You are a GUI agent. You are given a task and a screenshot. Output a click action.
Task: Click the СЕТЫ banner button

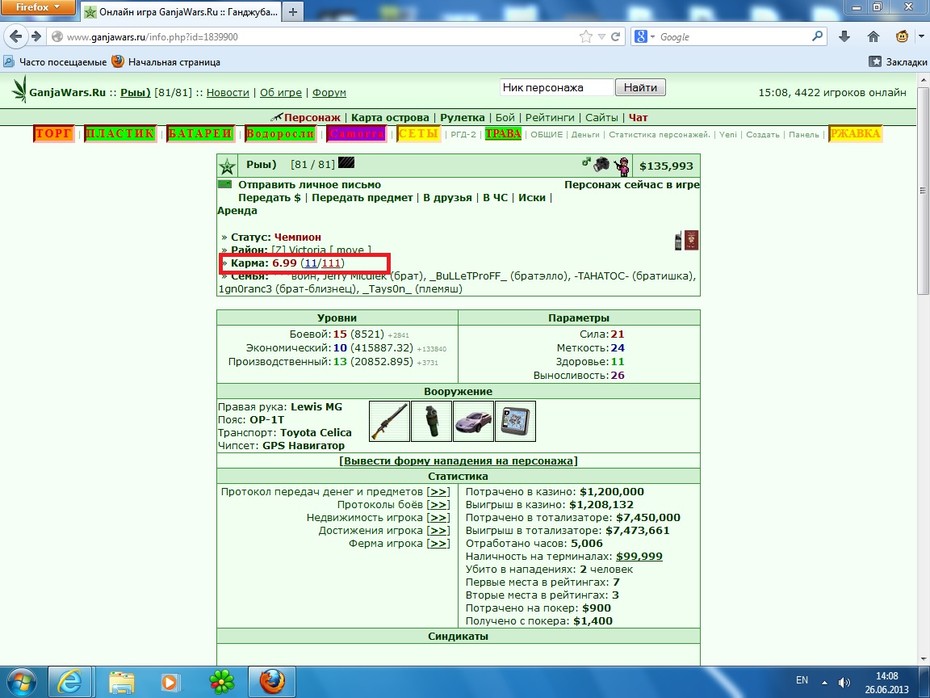click(x=419, y=133)
